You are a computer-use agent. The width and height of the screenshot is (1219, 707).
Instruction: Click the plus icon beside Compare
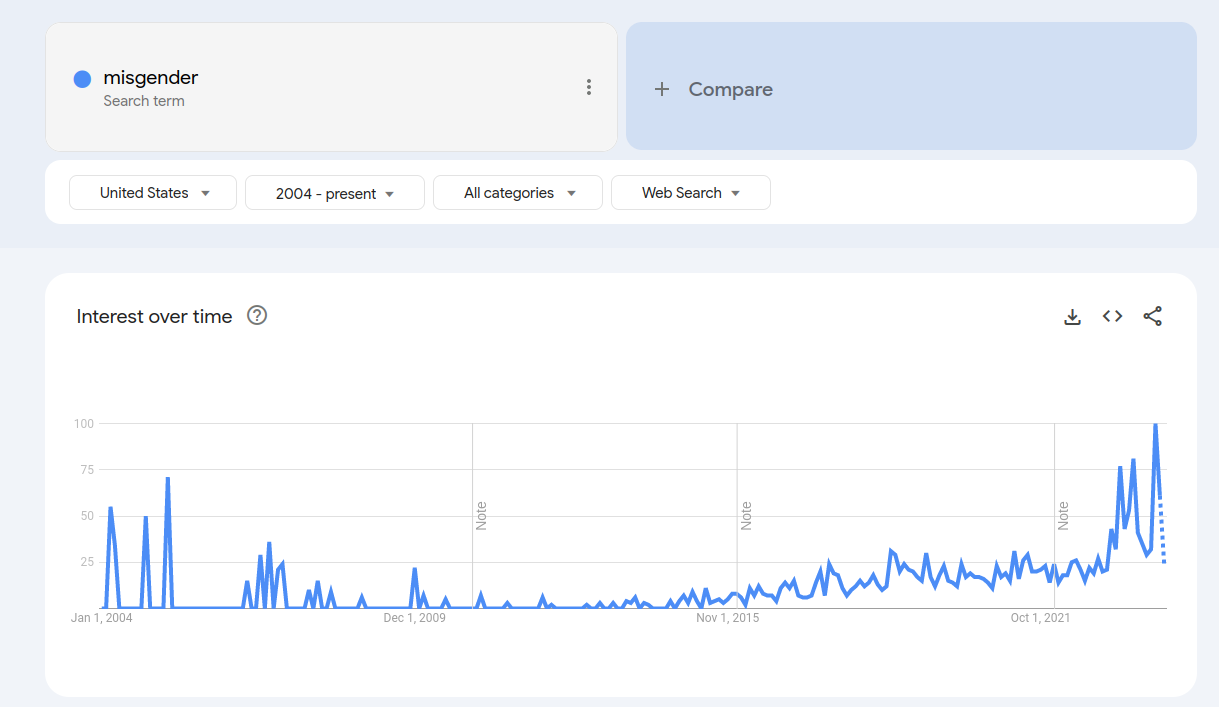pyautogui.click(x=661, y=89)
